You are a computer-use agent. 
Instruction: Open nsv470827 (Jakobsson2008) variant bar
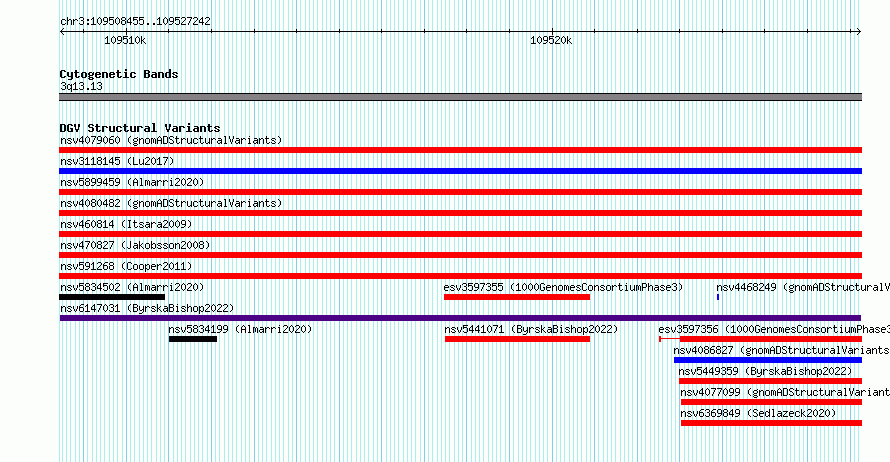[460, 255]
